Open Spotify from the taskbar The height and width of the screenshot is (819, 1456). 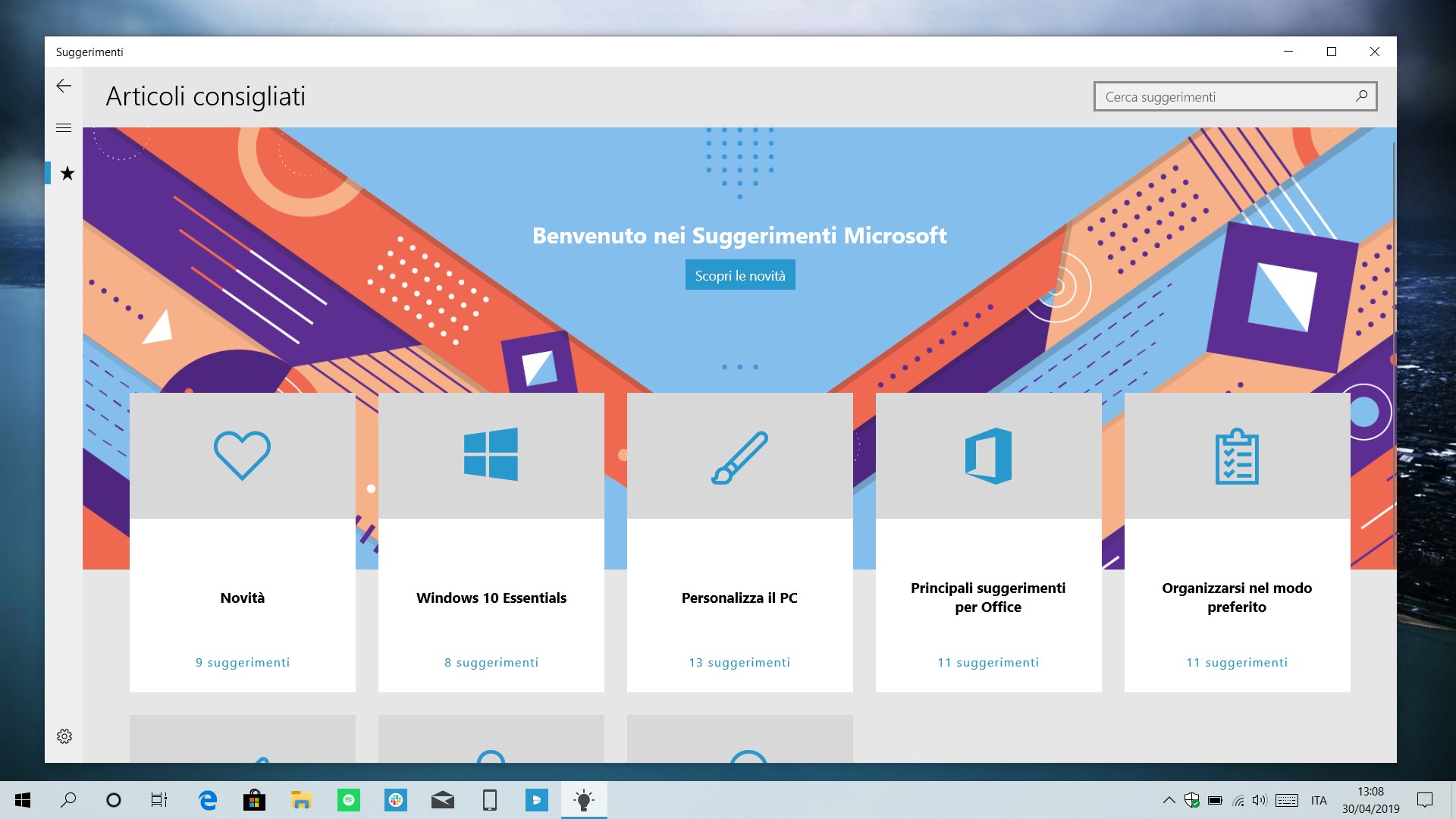coord(348,800)
